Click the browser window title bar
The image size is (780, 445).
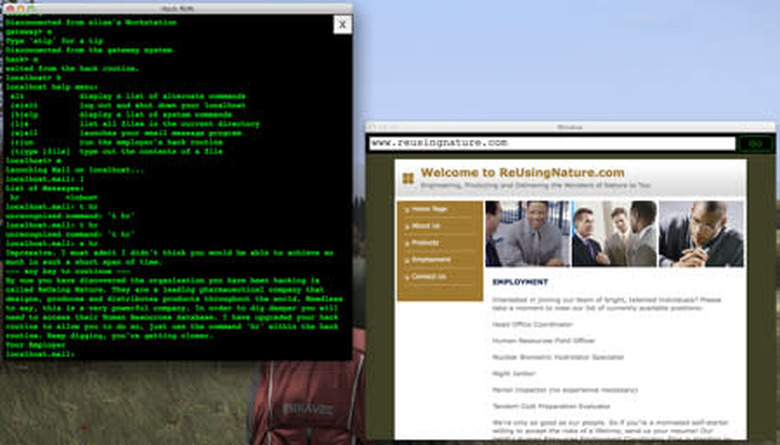570,127
